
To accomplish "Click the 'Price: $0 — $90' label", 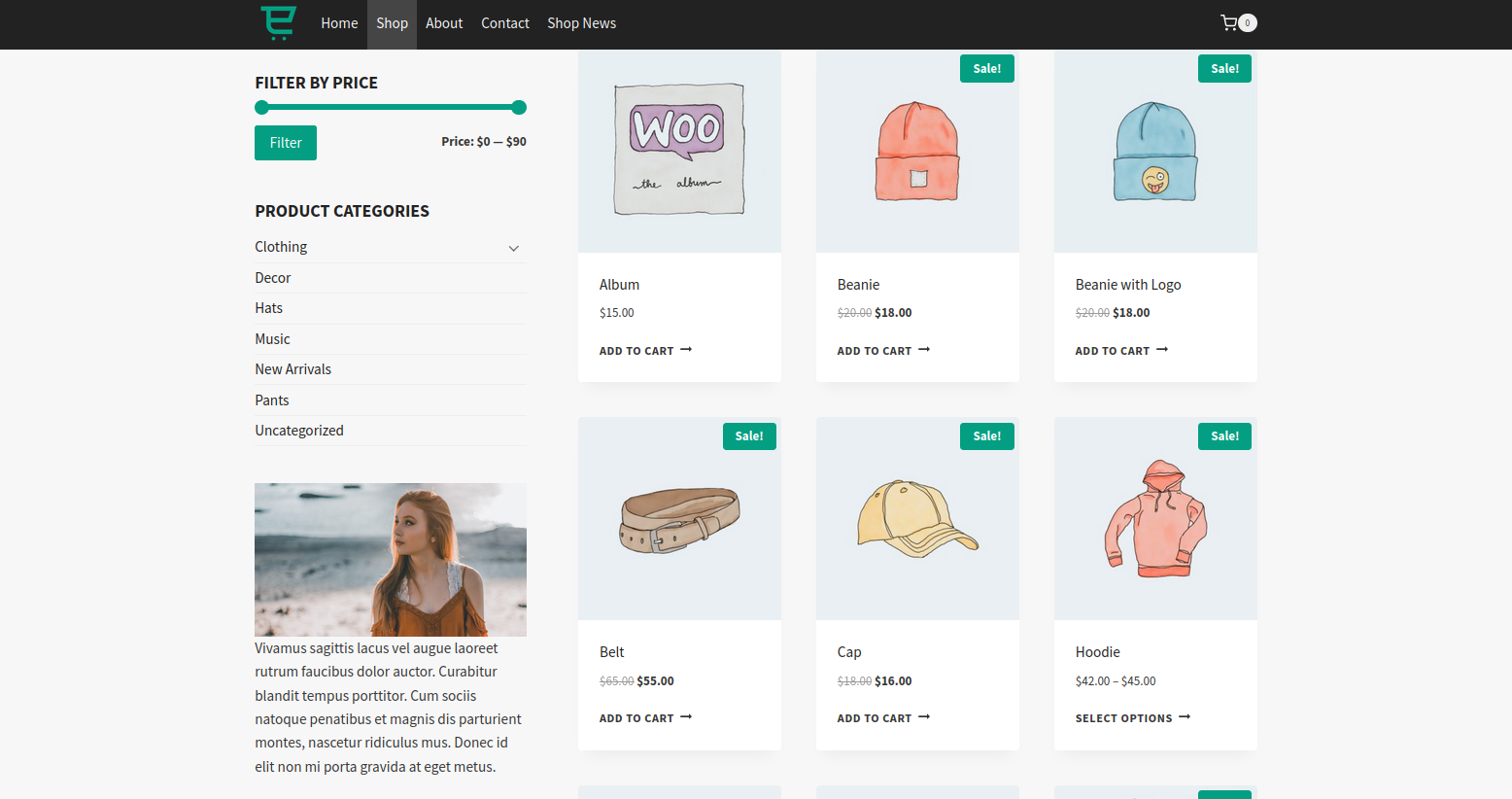I will pyautogui.click(x=484, y=142).
